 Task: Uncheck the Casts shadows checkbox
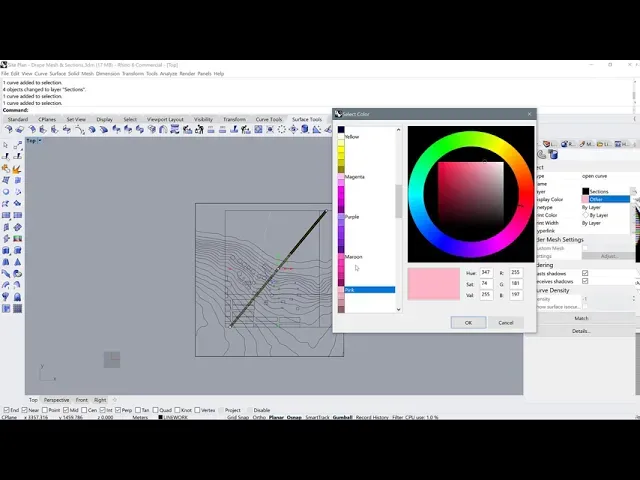click(585, 273)
